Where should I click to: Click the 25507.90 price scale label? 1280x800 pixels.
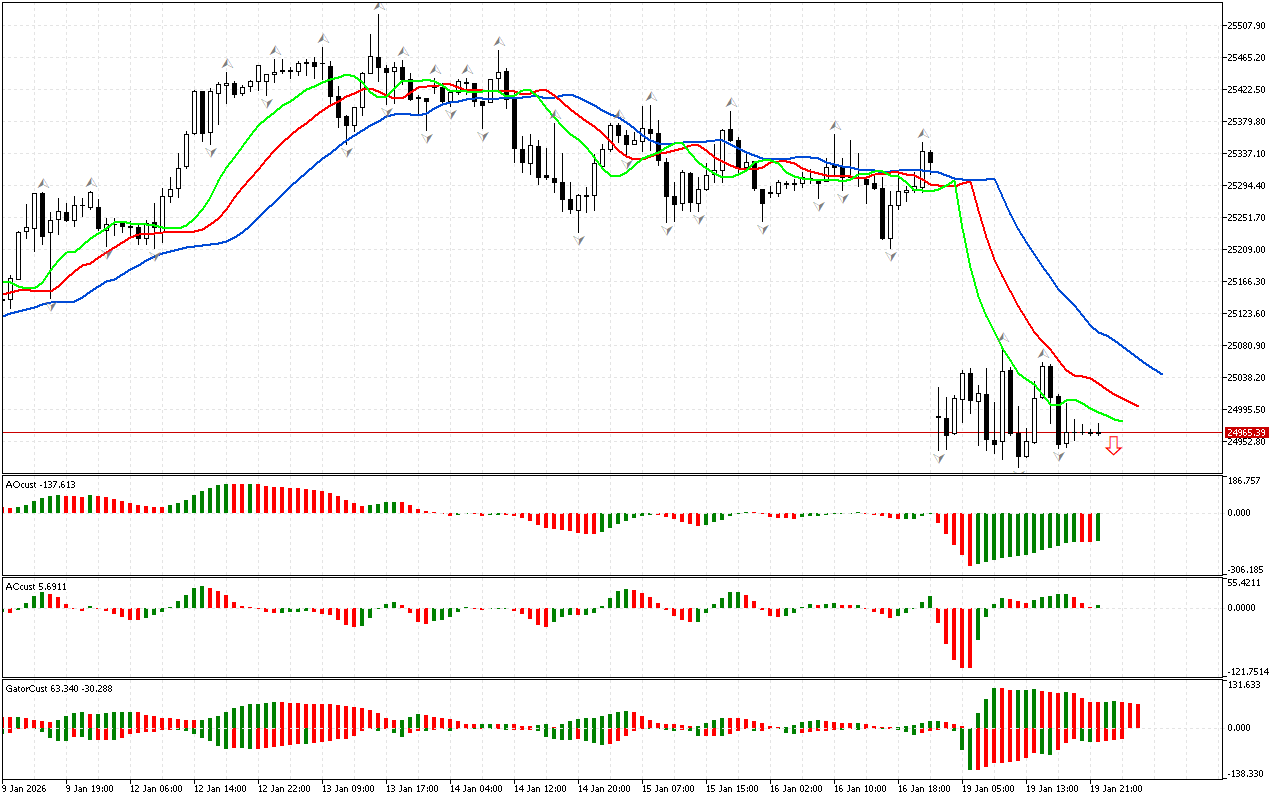tap(1246, 25)
